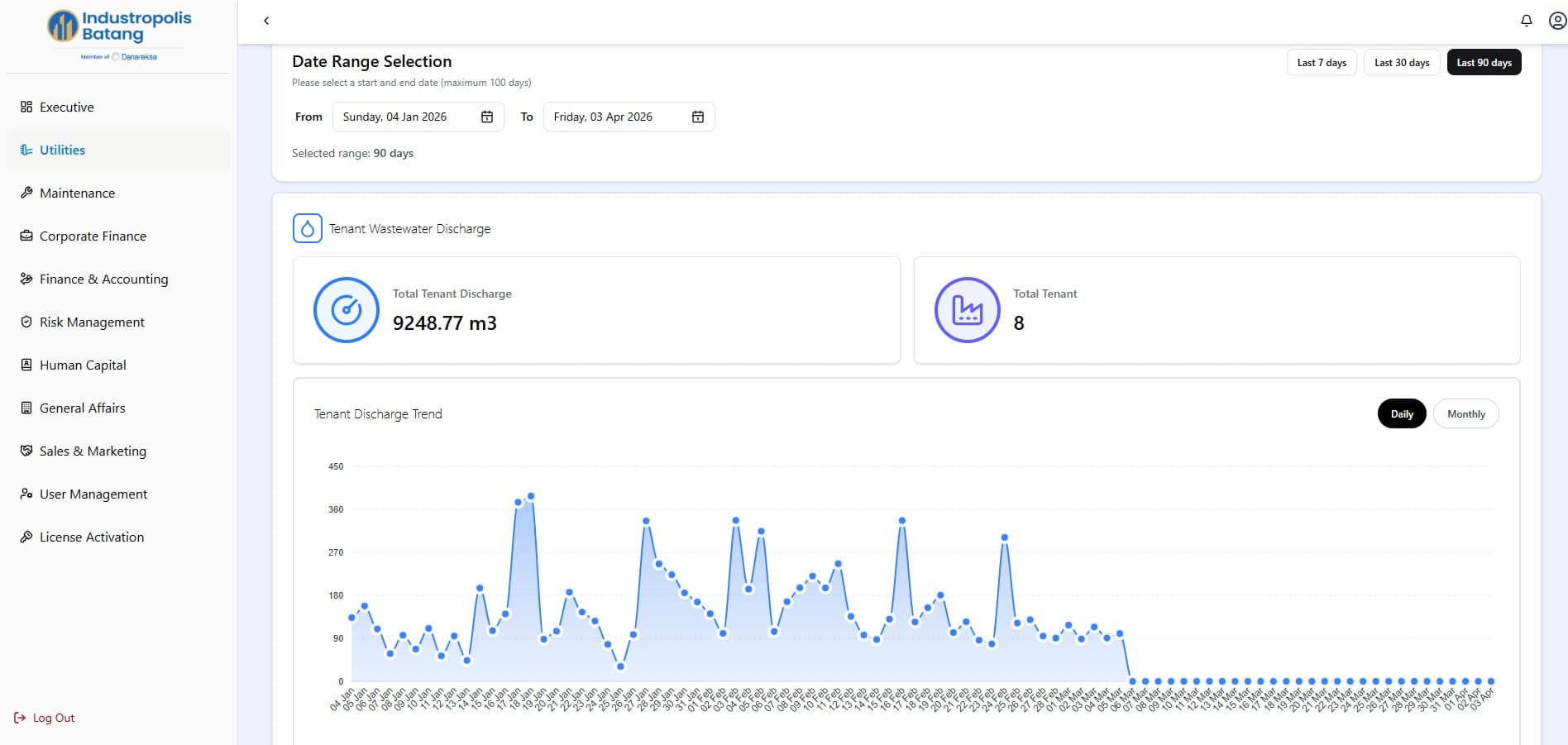This screenshot has width=1568, height=745.
Task: Open Finance & Accounting section
Action: pos(118,279)
